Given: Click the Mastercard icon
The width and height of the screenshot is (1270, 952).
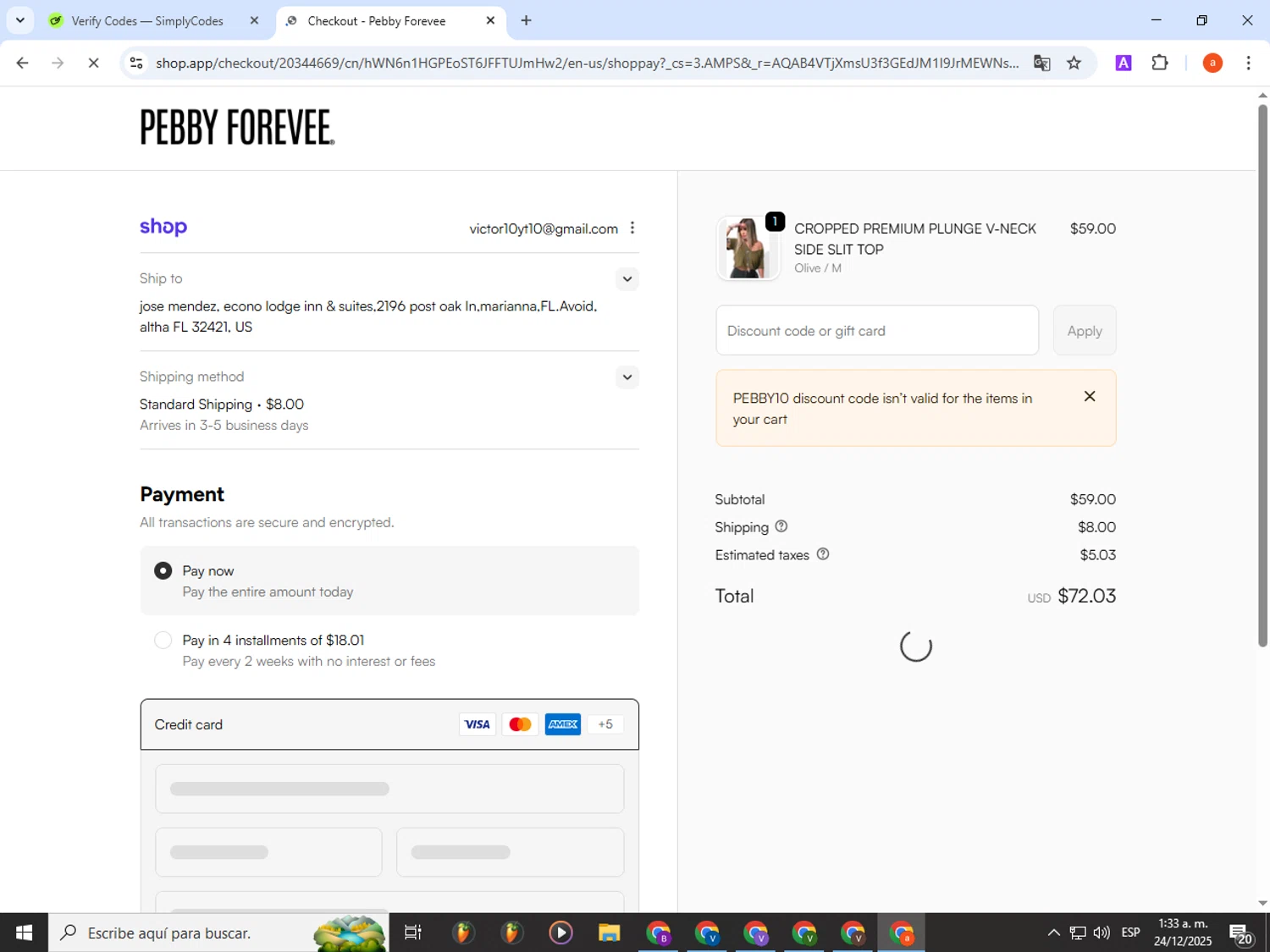Looking at the screenshot, I should [520, 724].
